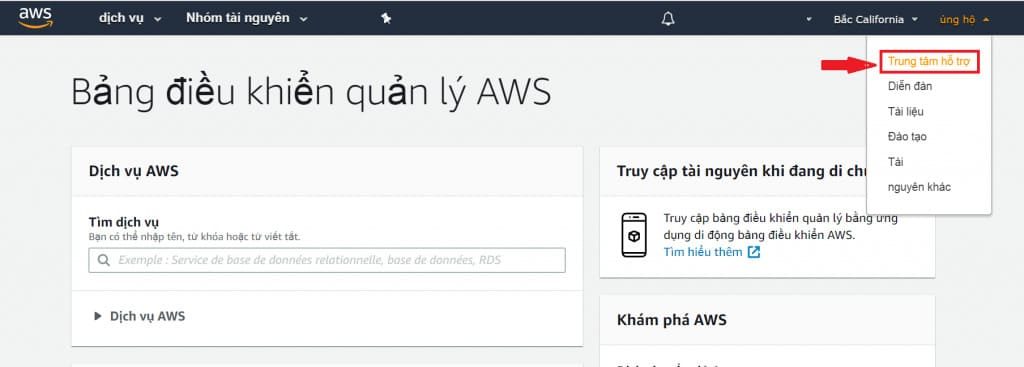Open the Nhóm tài nguyên dropdown
This screenshot has width=1024, height=367.
point(246,18)
